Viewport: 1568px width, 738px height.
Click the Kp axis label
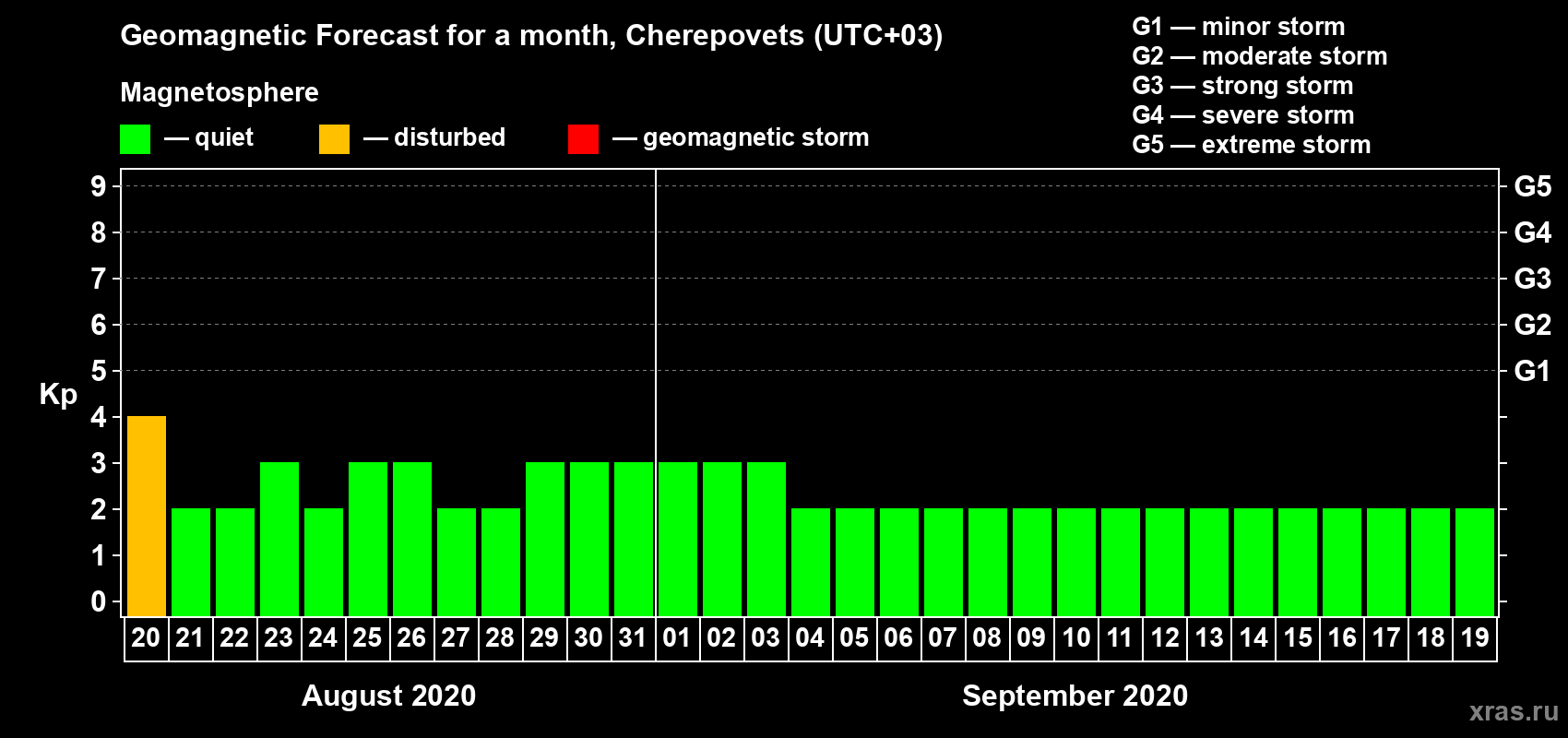pyautogui.click(x=58, y=395)
